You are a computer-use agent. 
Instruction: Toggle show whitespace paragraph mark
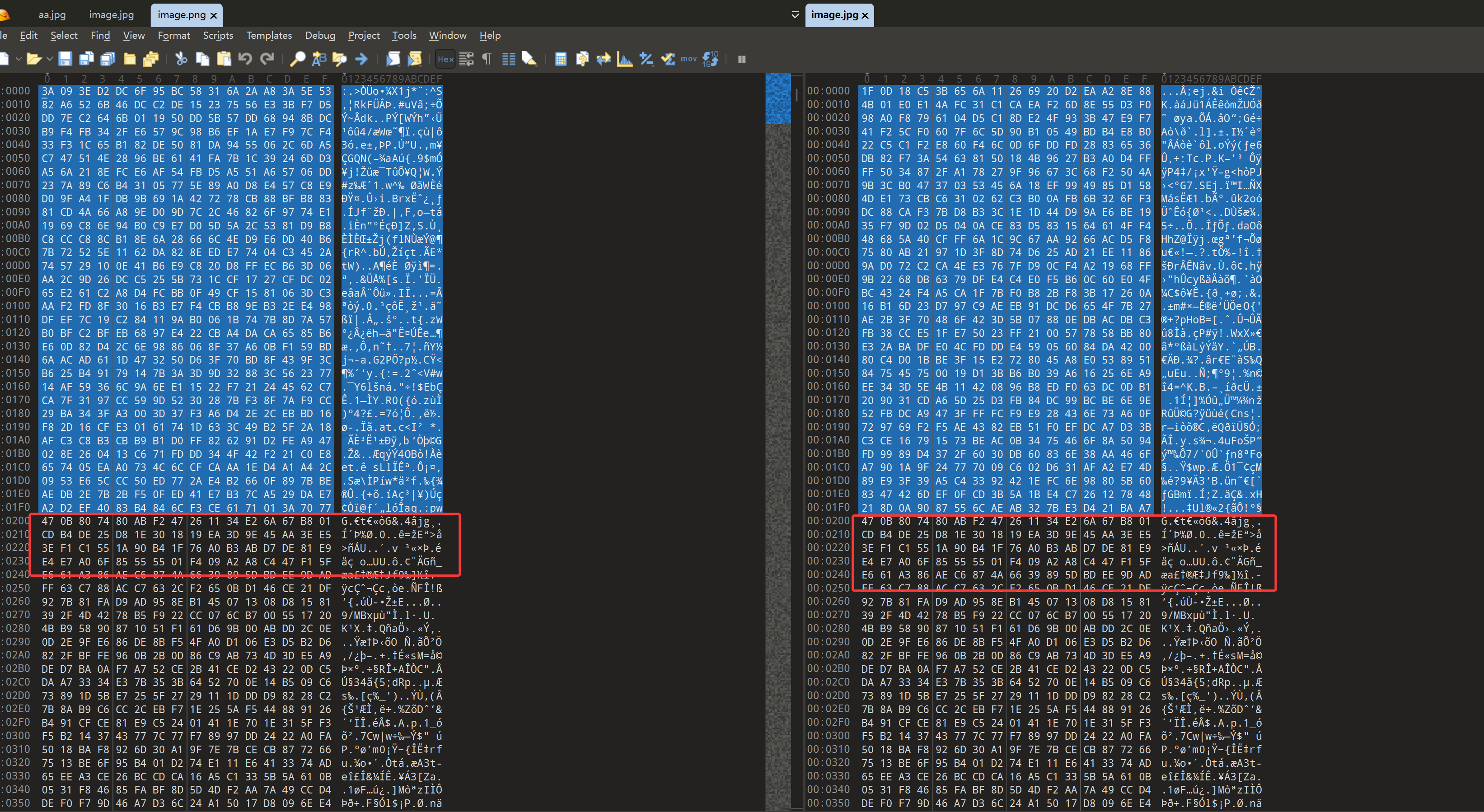tap(487, 59)
